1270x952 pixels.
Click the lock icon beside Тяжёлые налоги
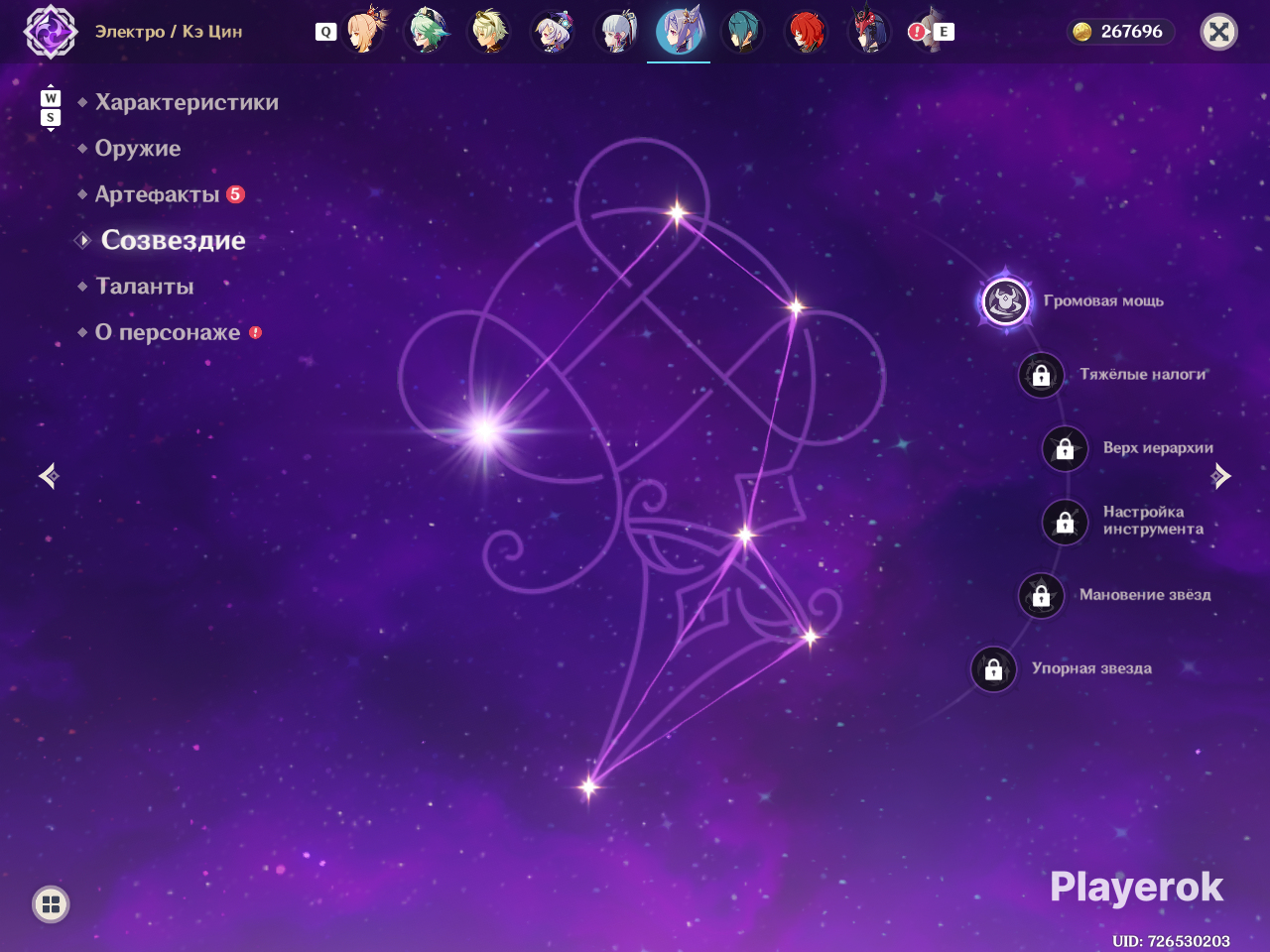1041,375
